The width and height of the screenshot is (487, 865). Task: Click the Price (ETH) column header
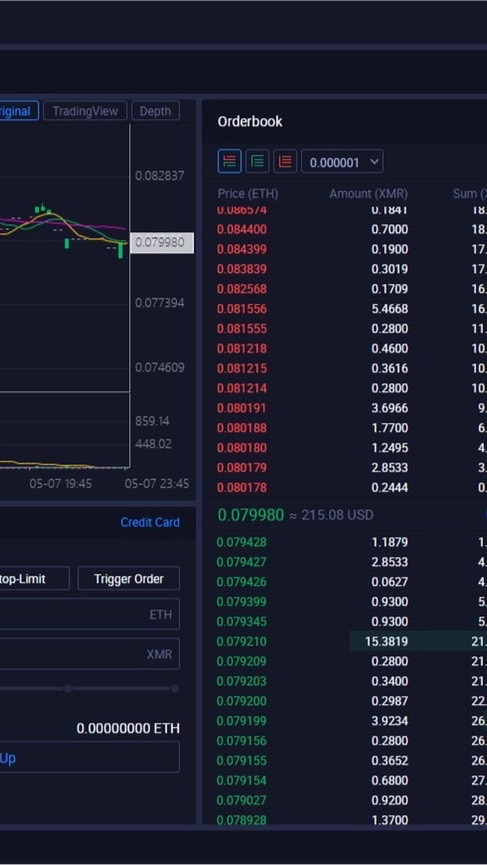248,194
